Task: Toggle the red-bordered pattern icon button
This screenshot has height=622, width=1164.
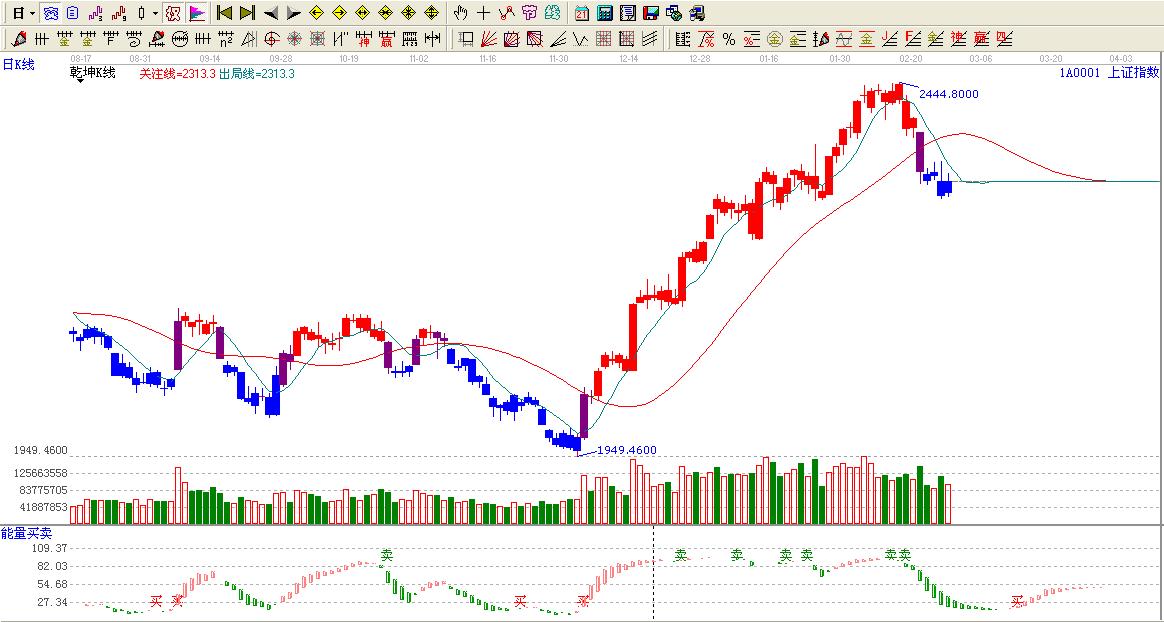Action: point(172,13)
